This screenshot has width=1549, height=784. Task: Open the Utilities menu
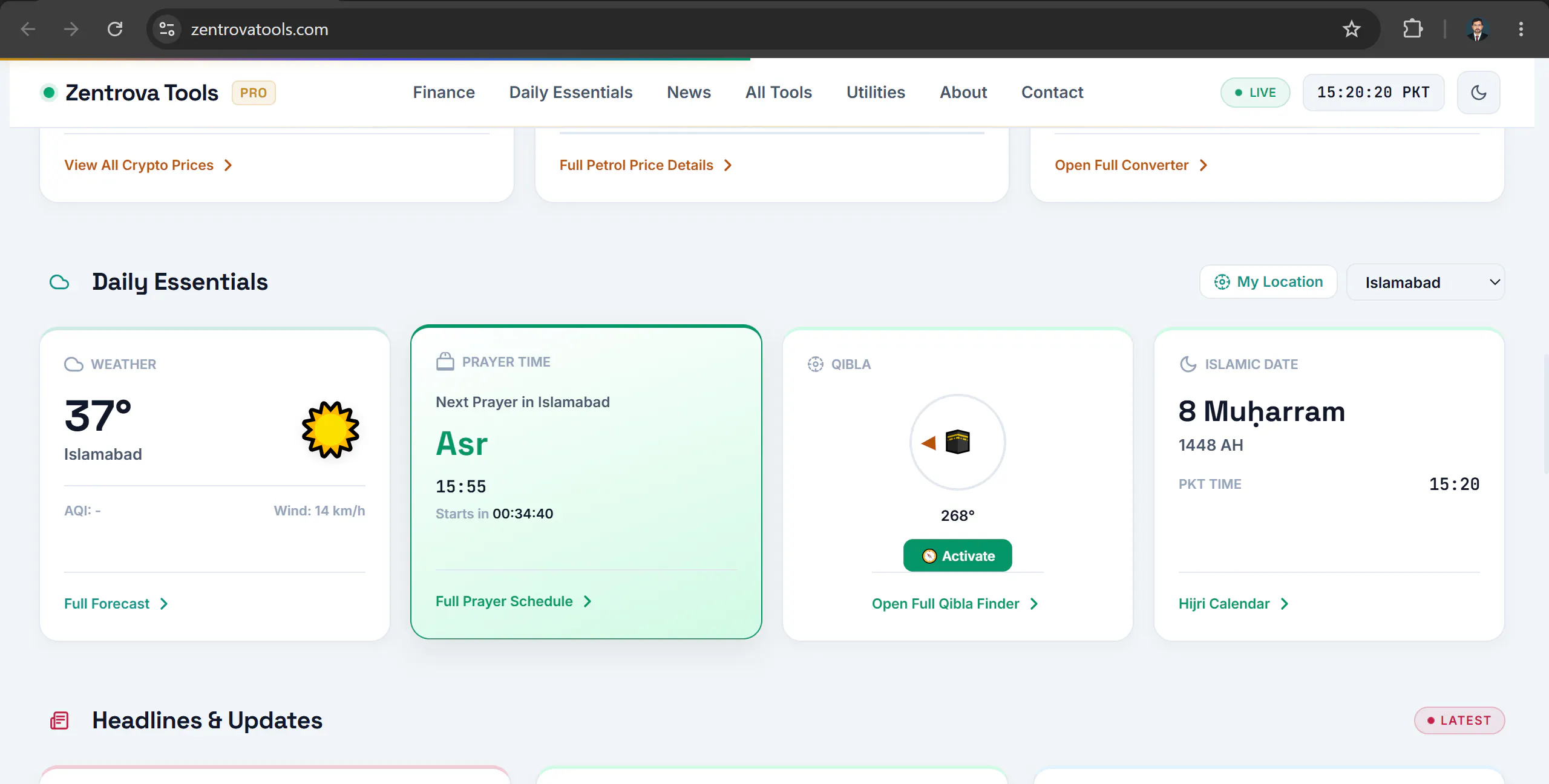(876, 92)
